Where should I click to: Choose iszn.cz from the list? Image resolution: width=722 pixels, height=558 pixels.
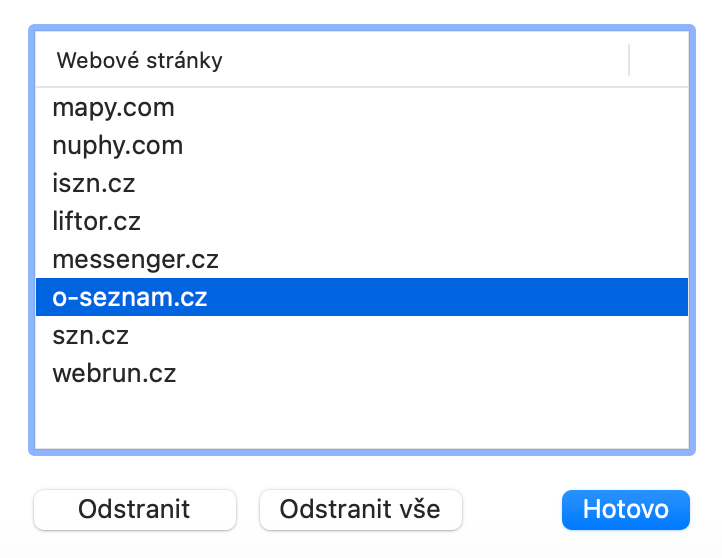pyautogui.click(x=93, y=184)
